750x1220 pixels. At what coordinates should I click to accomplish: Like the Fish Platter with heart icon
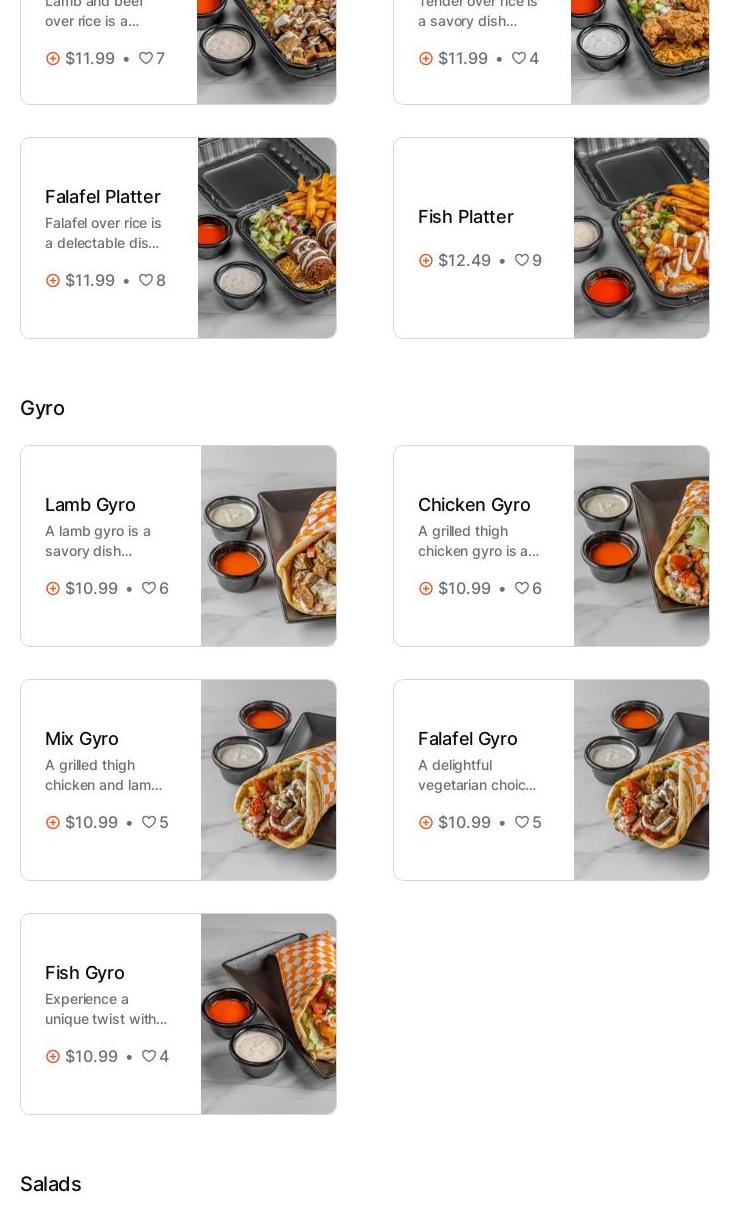coord(522,260)
